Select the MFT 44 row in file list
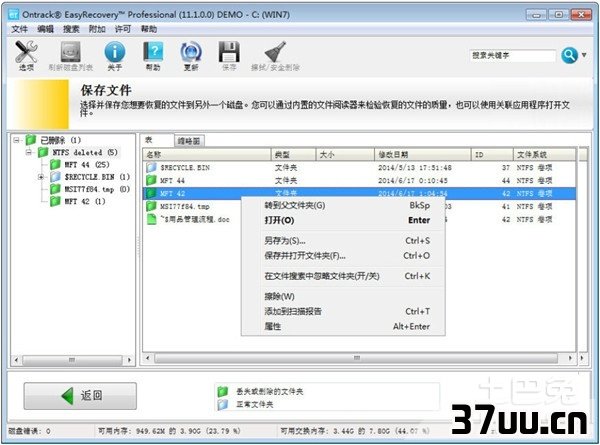This screenshot has width=600, height=445. point(359,181)
